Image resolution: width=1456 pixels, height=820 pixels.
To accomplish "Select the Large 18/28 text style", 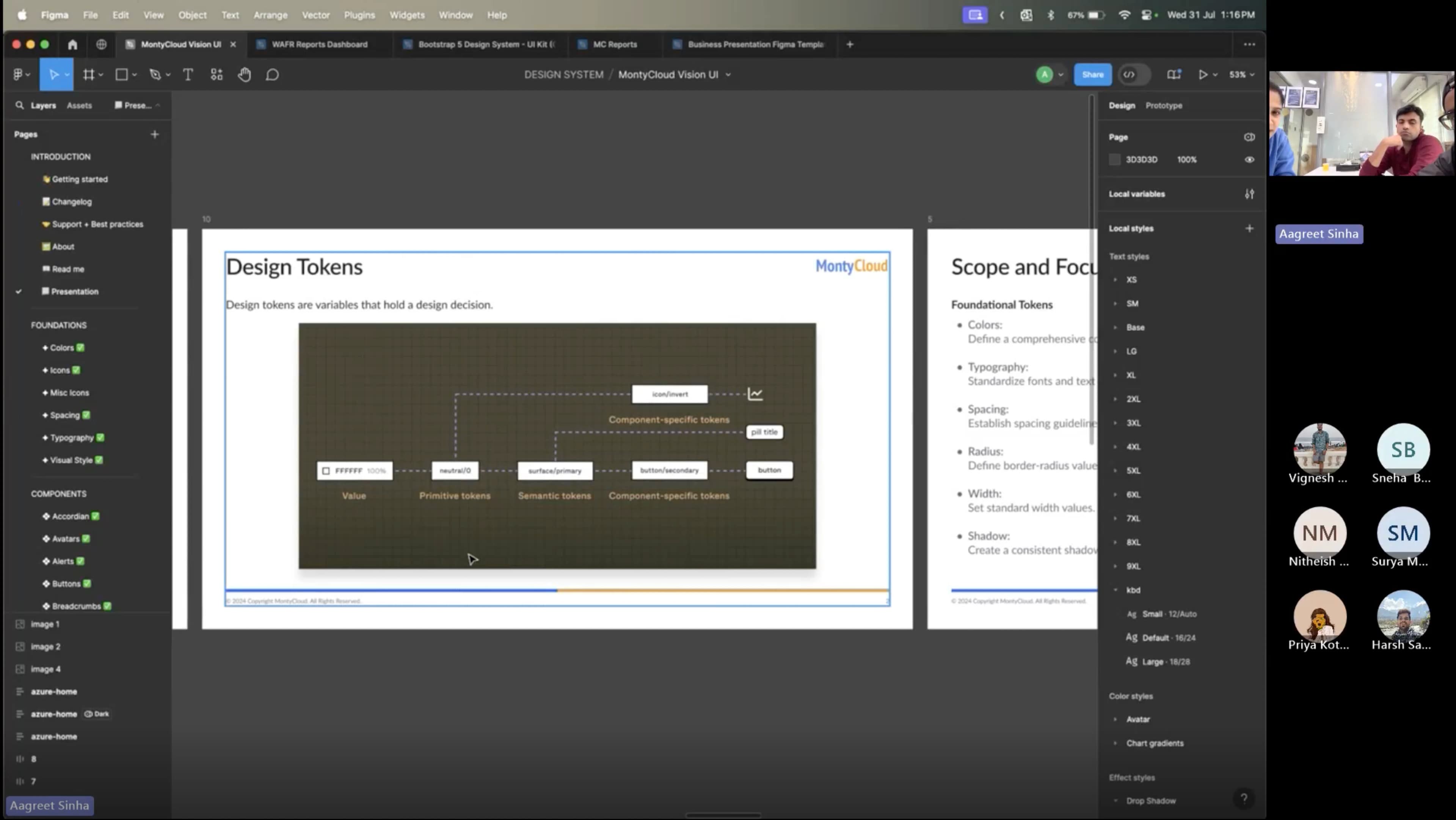I will (1166, 662).
